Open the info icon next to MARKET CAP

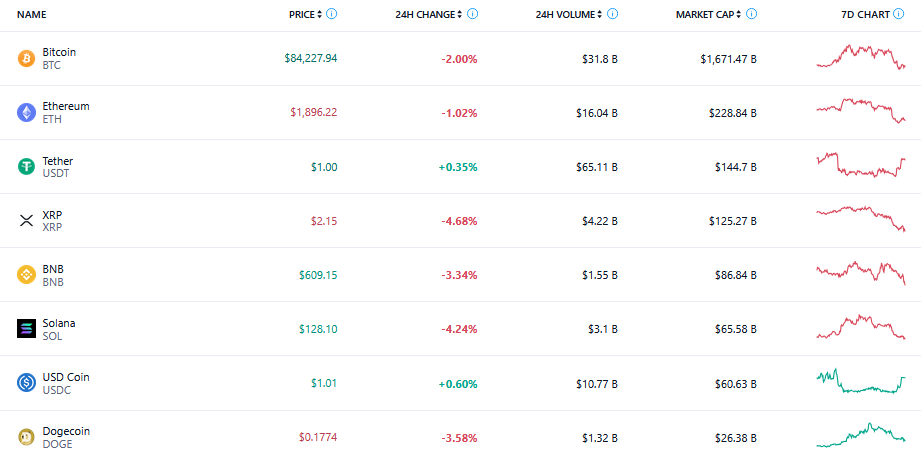click(x=751, y=14)
